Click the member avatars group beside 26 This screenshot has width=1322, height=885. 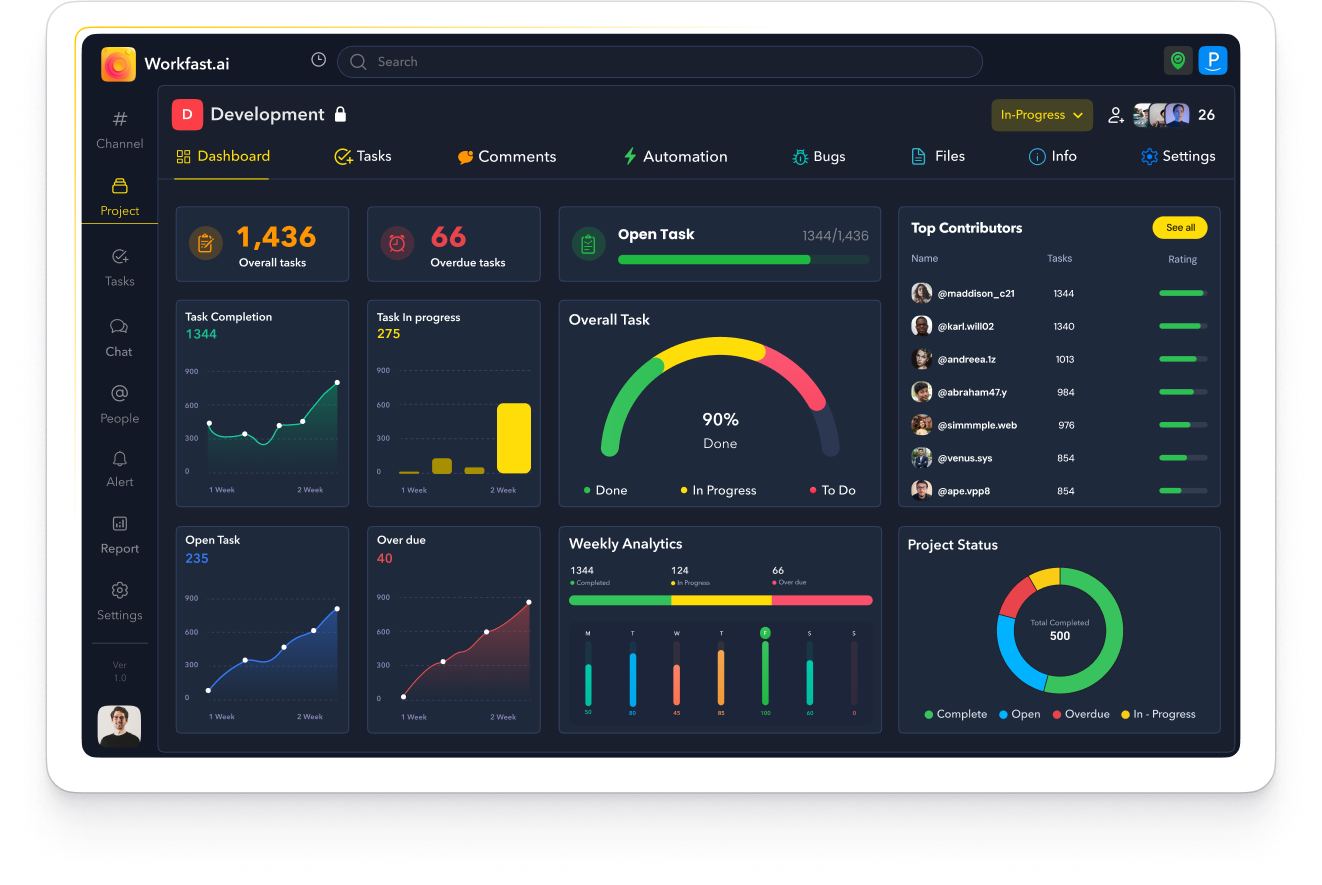[1162, 115]
